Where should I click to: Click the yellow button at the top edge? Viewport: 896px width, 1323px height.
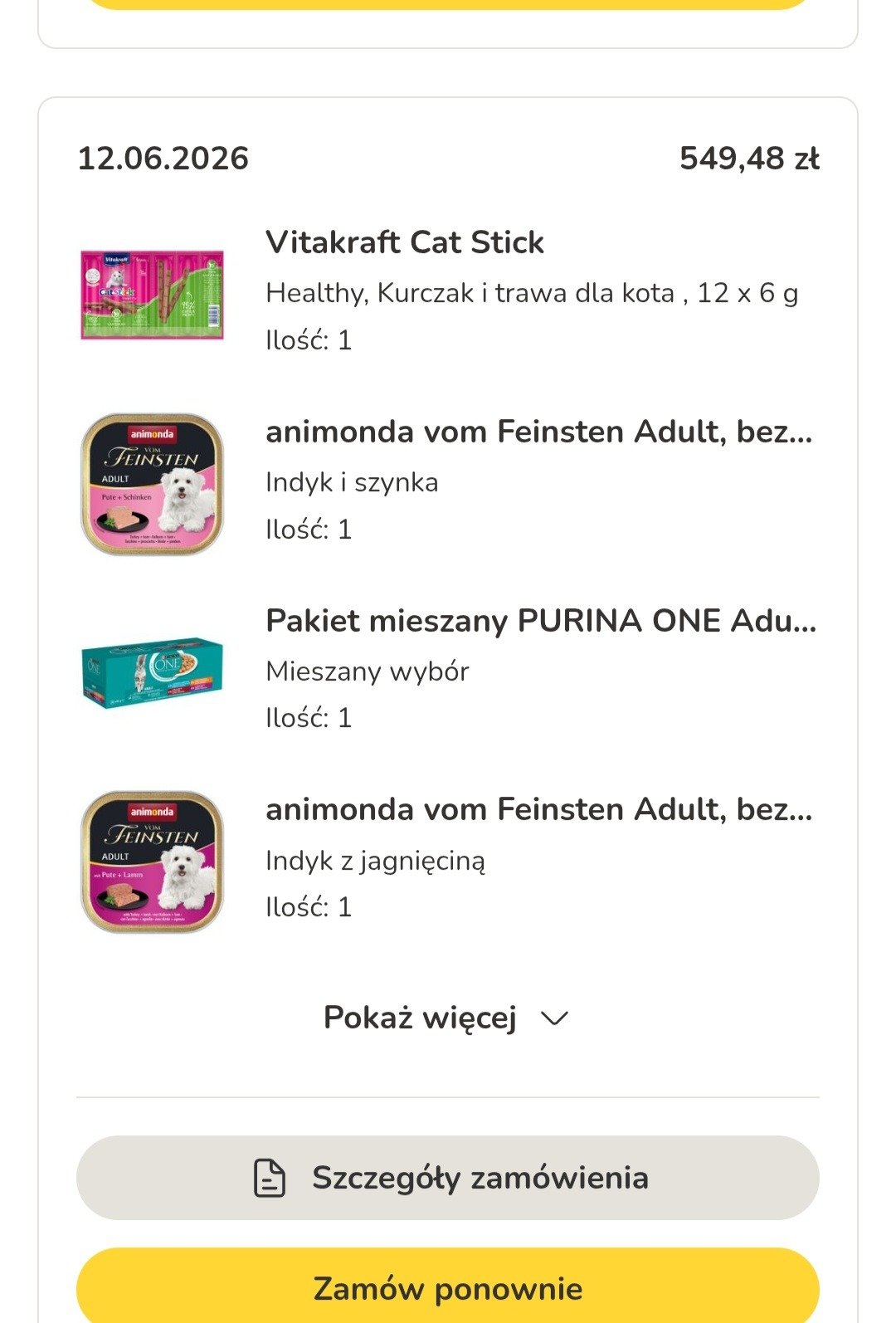tap(448, 3)
